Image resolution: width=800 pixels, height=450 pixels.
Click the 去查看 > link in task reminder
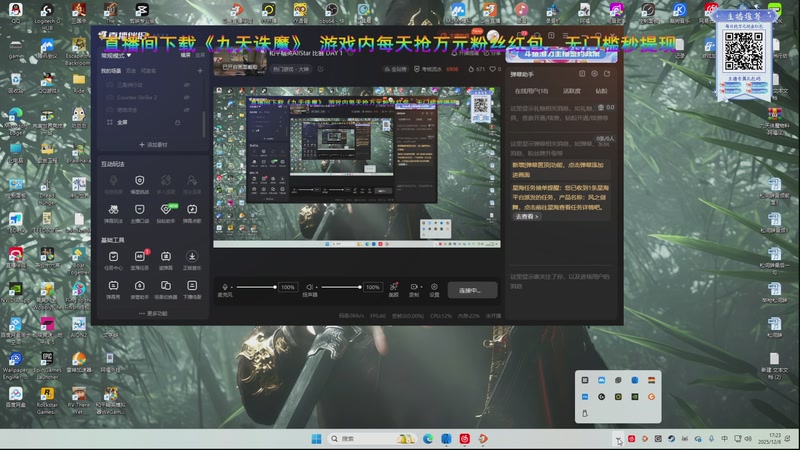click(x=527, y=216)
